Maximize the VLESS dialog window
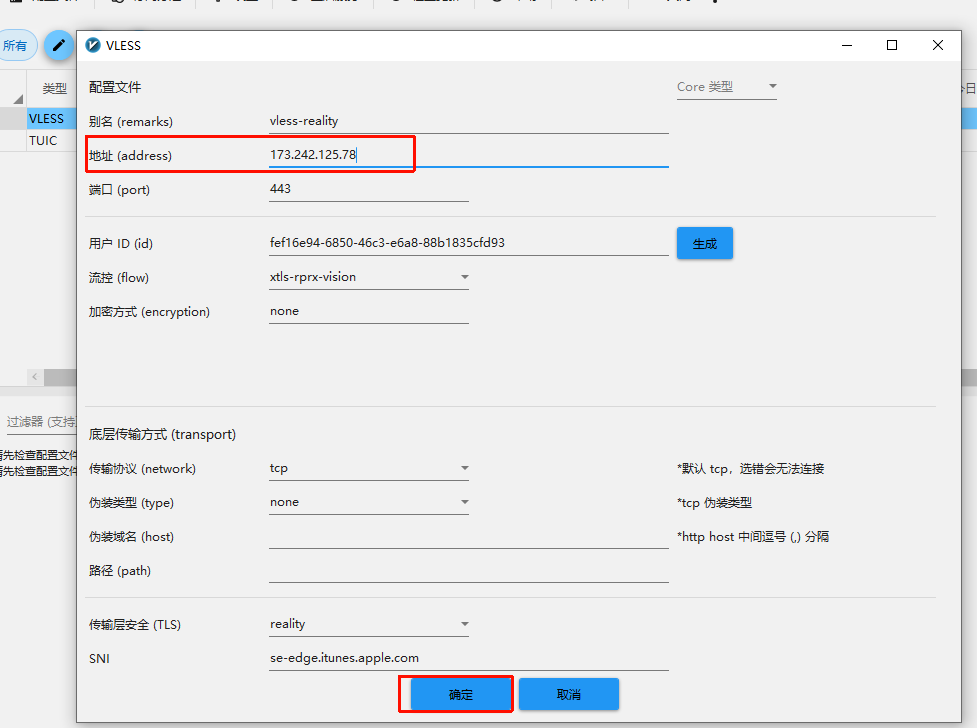977x728 pixels. point(892,45)
